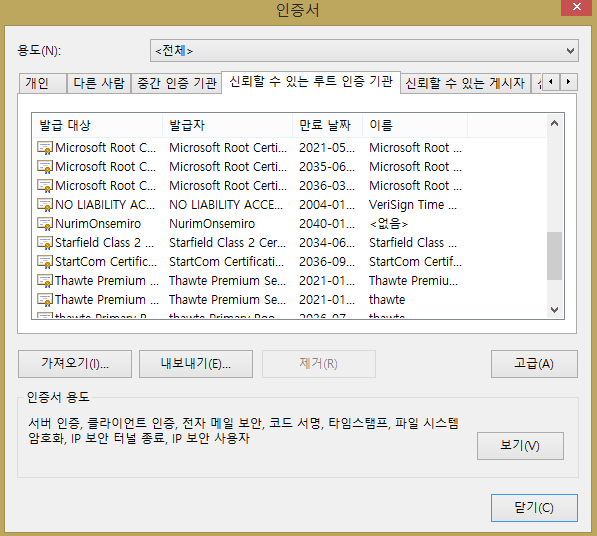
Task: Click the lowercase thawte name cell
Action: [x=387, y=300]
